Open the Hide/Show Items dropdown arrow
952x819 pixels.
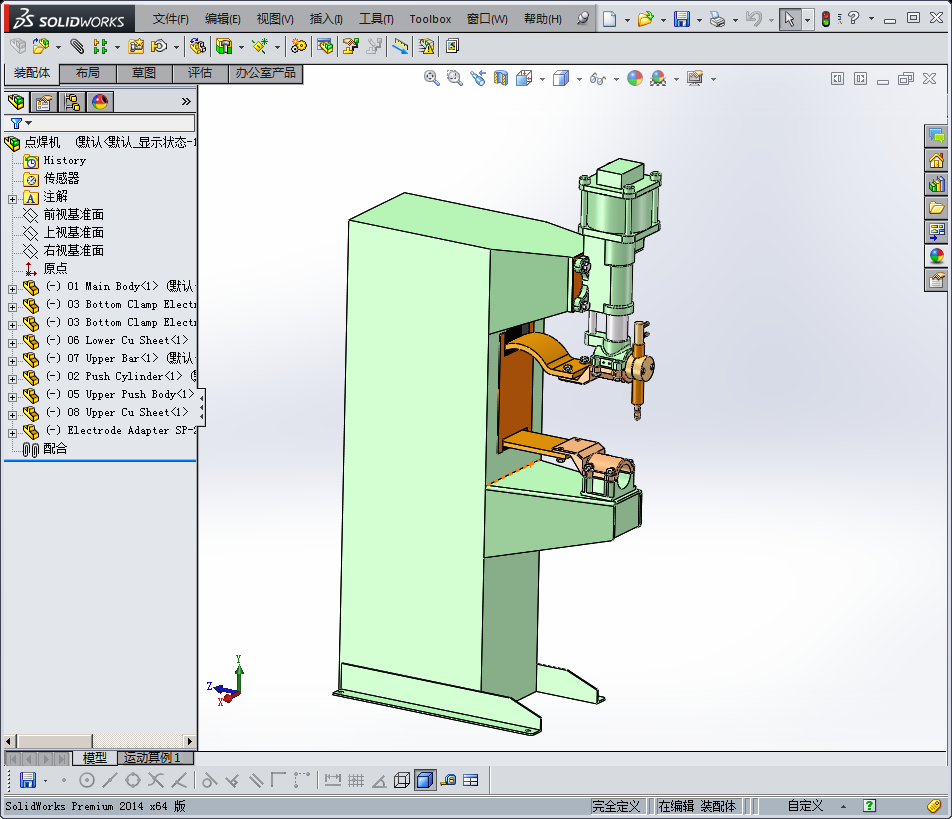click(616, 79)
